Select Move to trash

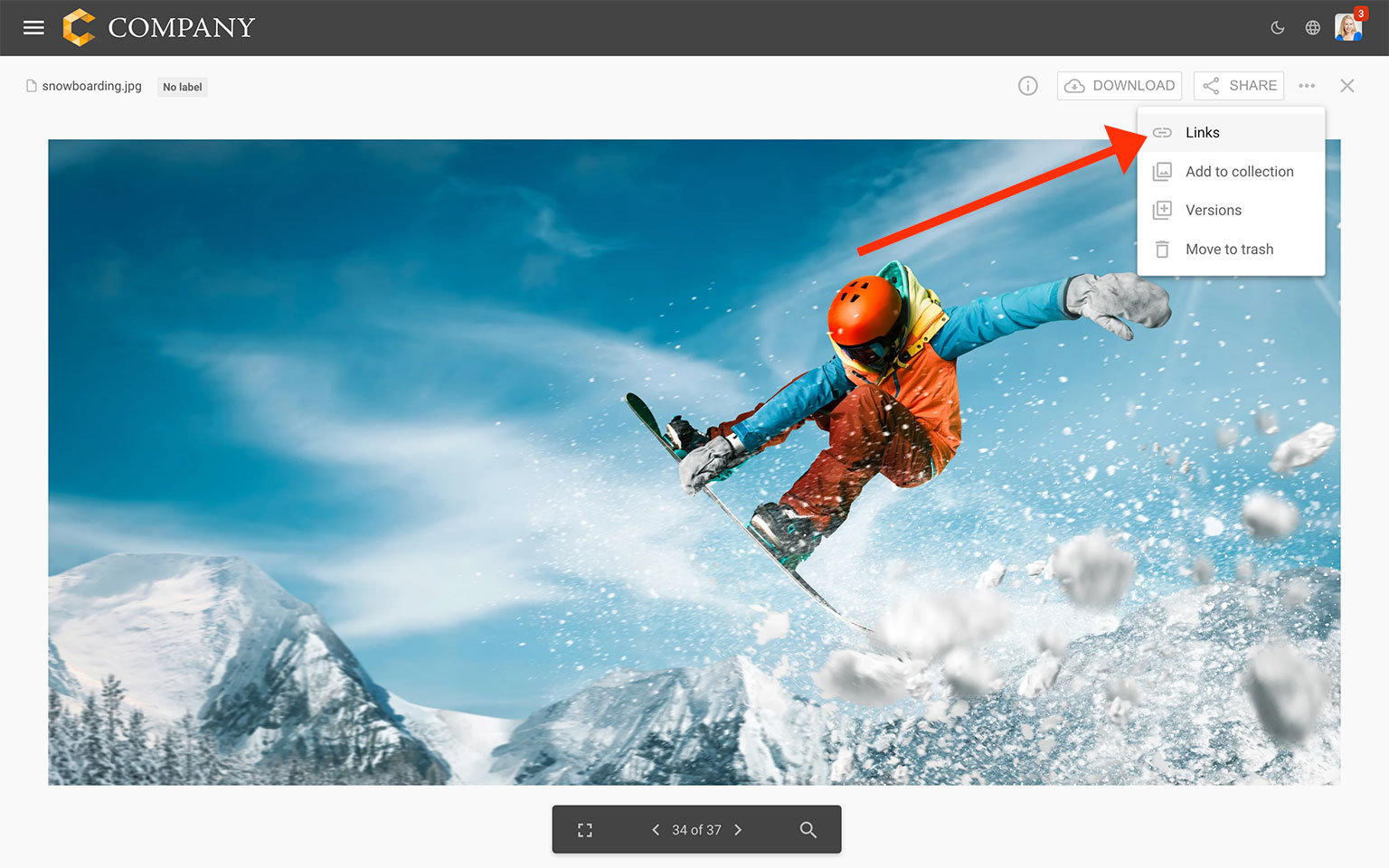point(1229,250)
